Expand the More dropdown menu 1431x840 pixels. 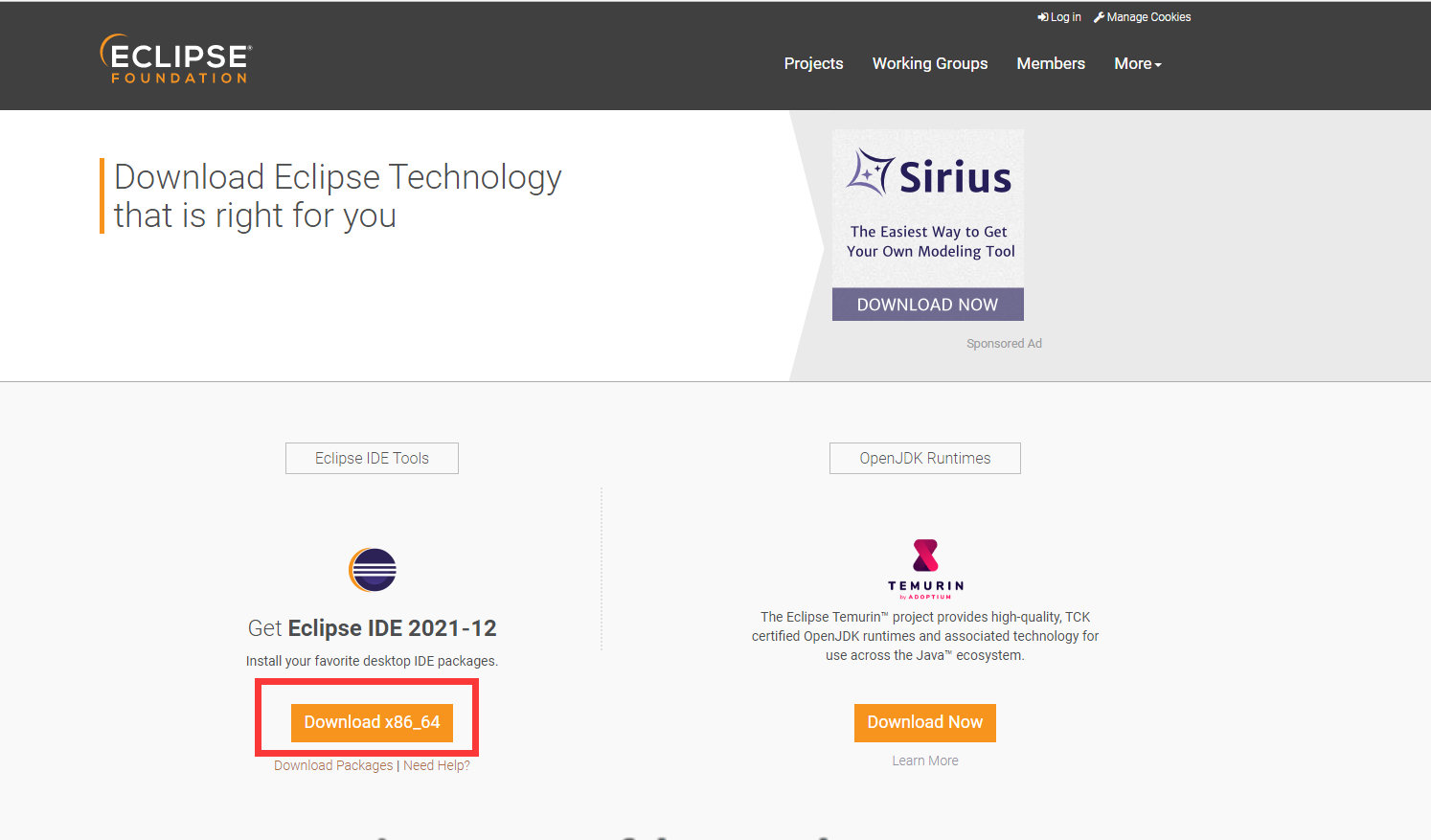pos(1138,63)
